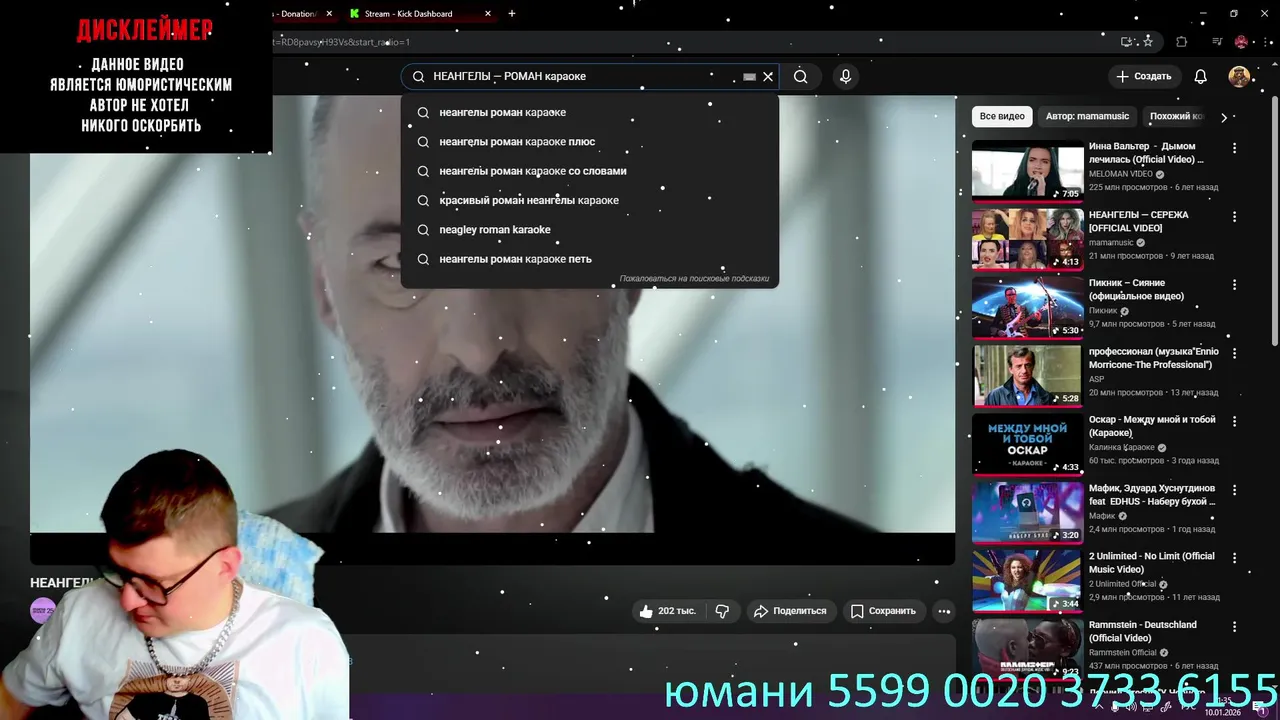This screenshot has height=720, width=1280.
Task: Dislike the video with thumbs-down icon
Action: tap(722, 611)
